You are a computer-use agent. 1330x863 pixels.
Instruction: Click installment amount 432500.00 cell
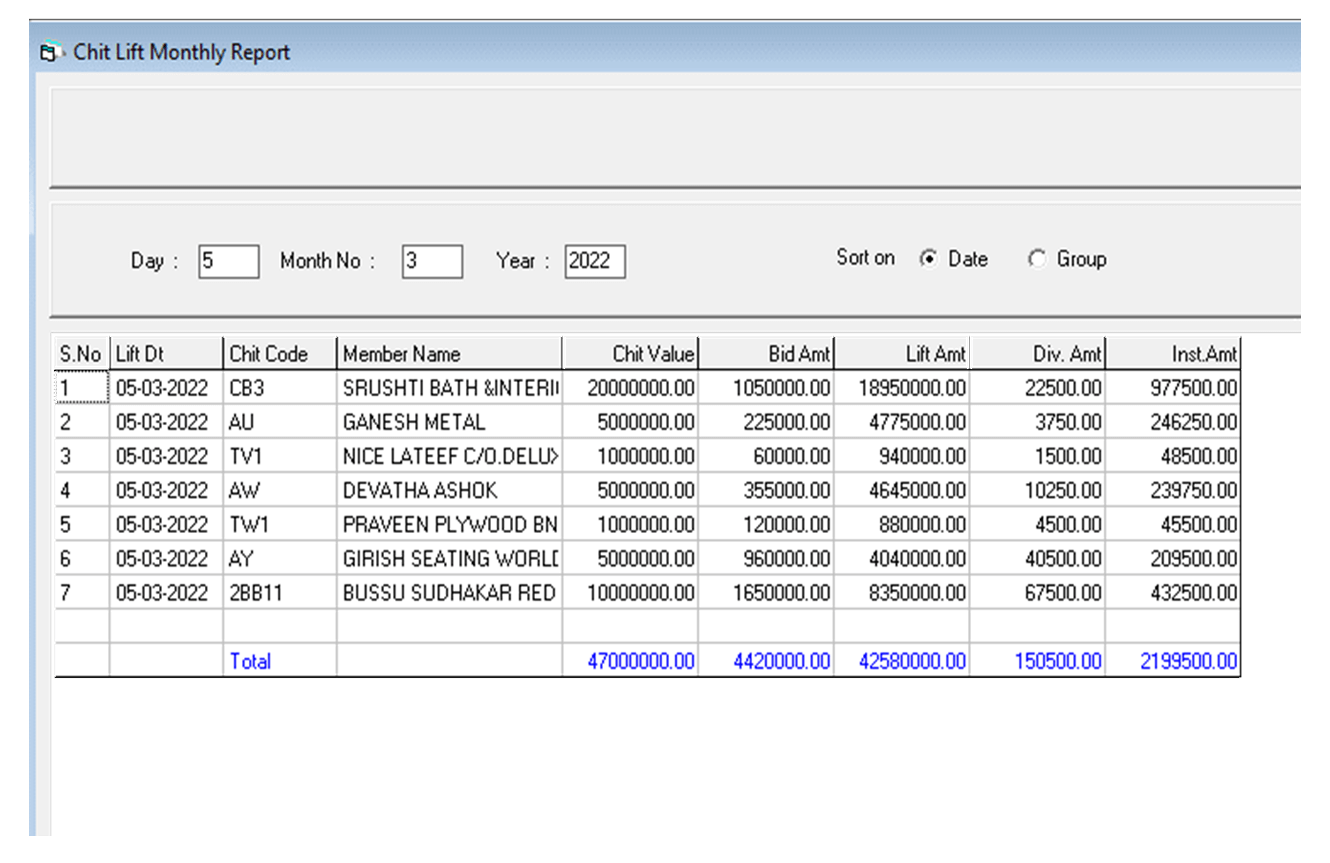1174,592
